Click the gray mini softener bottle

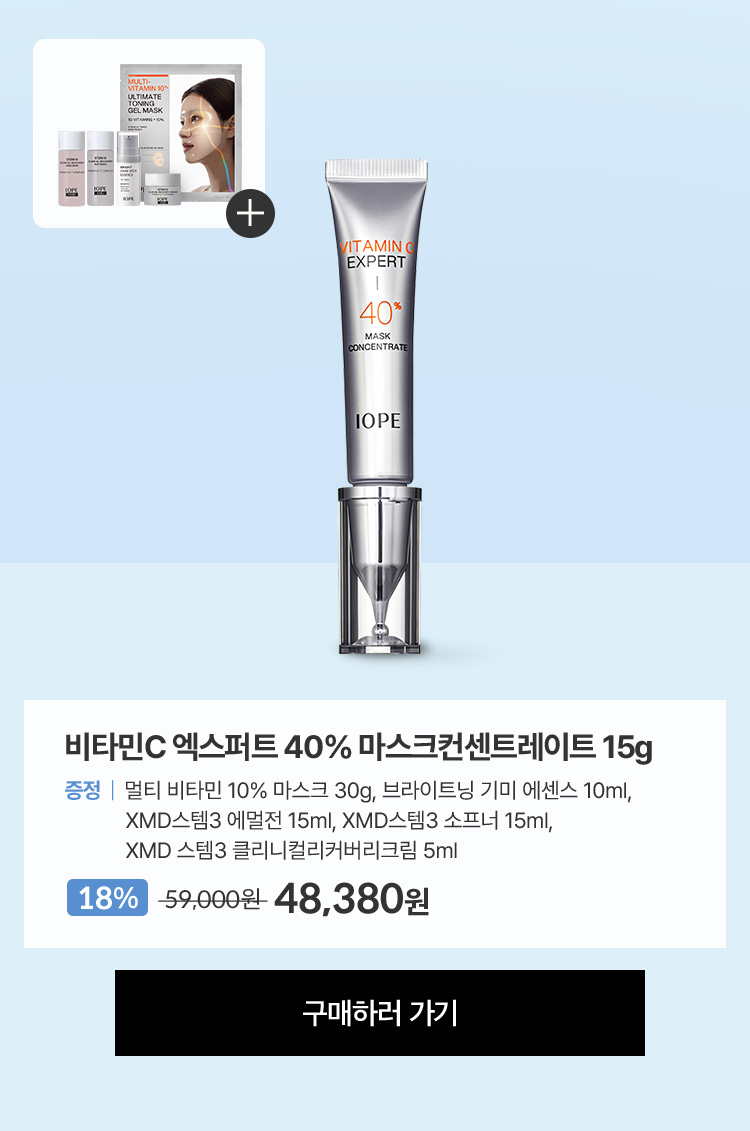click(100, 168)
